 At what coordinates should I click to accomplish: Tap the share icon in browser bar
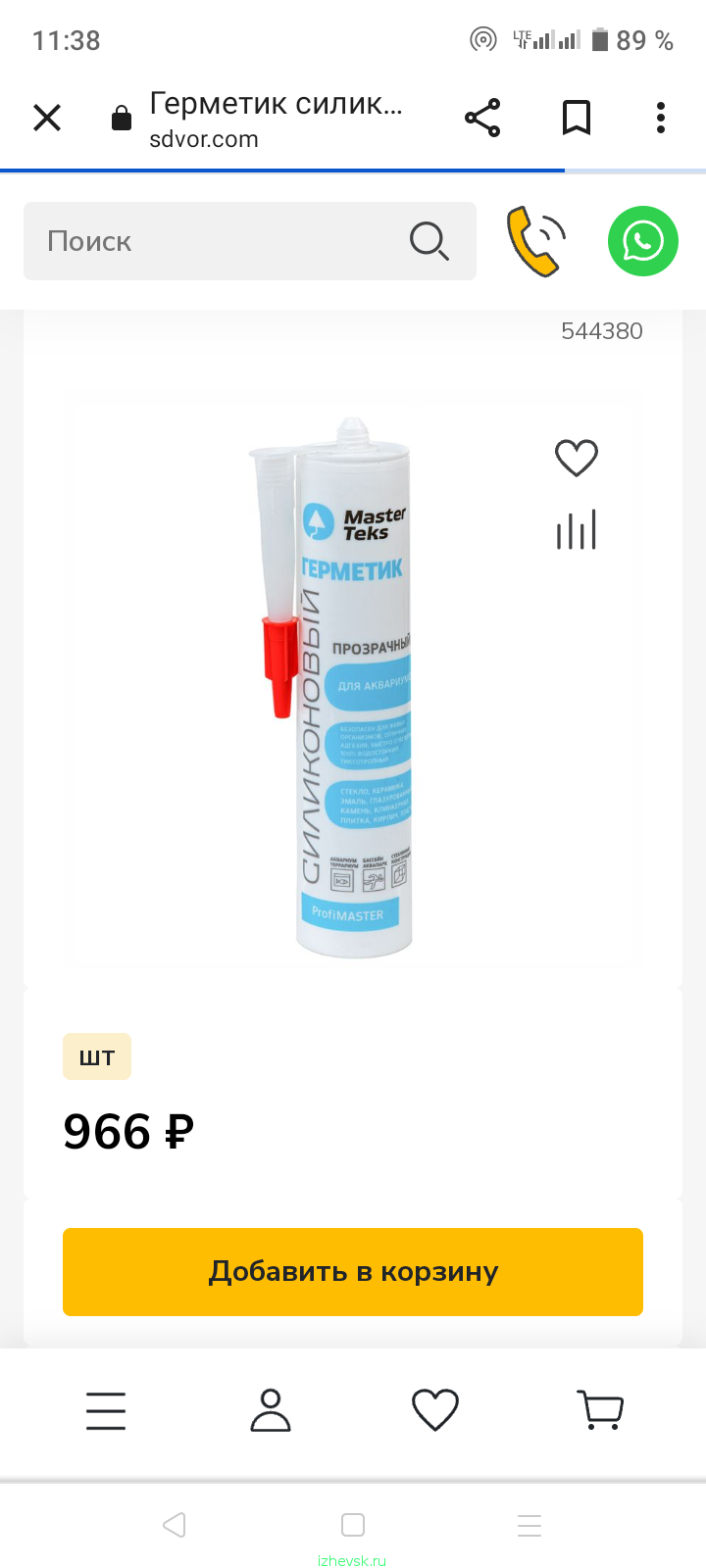tap(482, 119)
